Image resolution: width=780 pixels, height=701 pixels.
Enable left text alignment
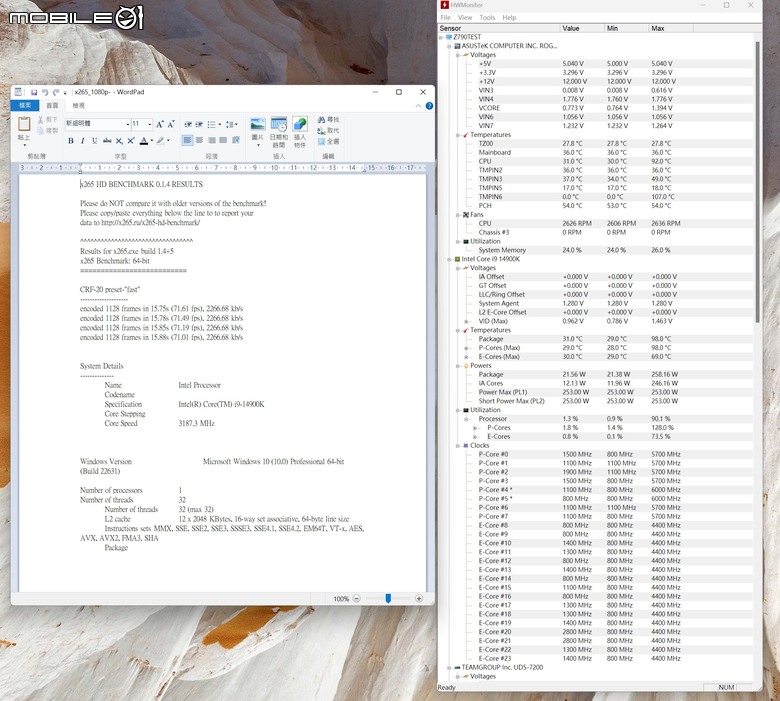(187, 140)
